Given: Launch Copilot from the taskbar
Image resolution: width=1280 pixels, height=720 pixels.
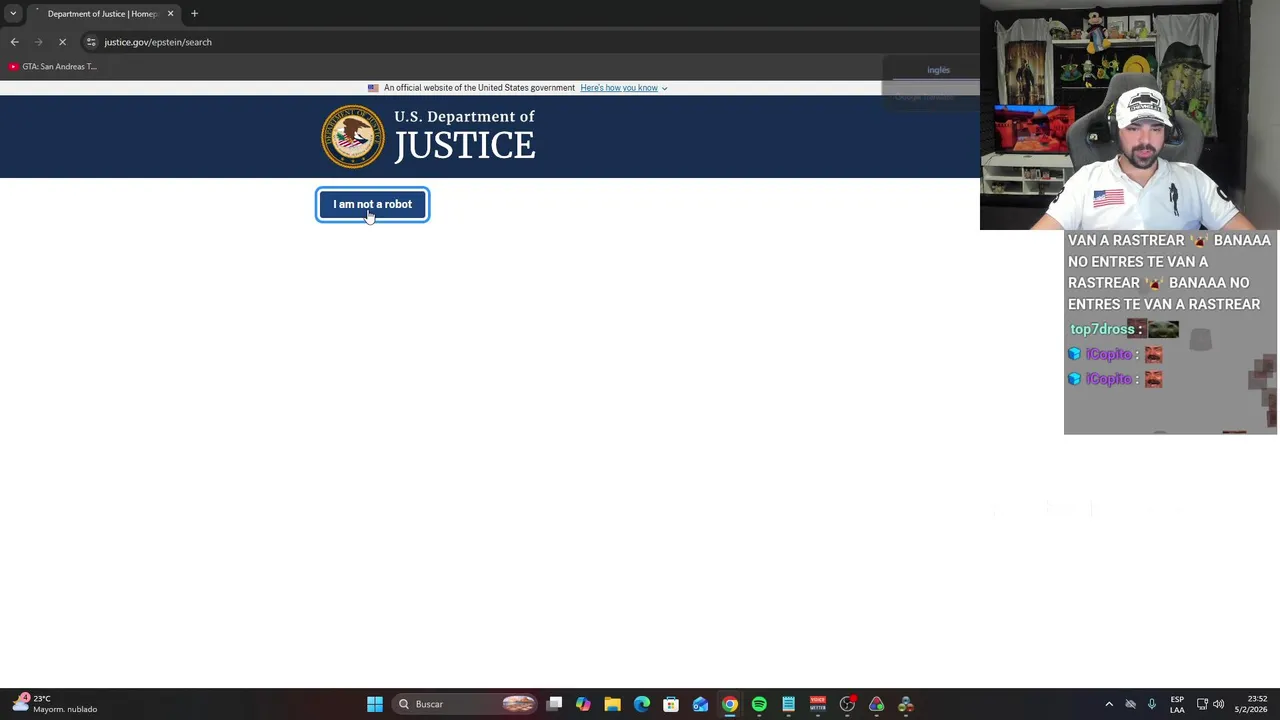Looking at the screenshot, I should pos(583,704).
